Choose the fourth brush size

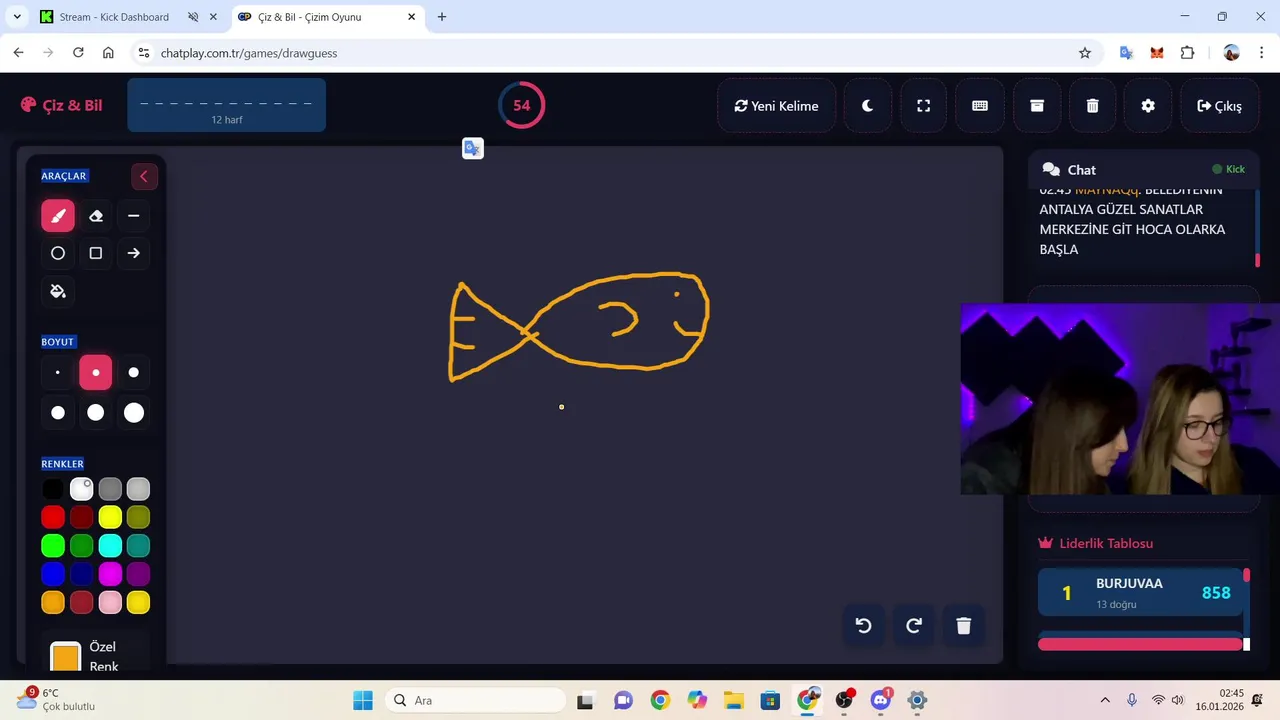(x=58, y=412)
